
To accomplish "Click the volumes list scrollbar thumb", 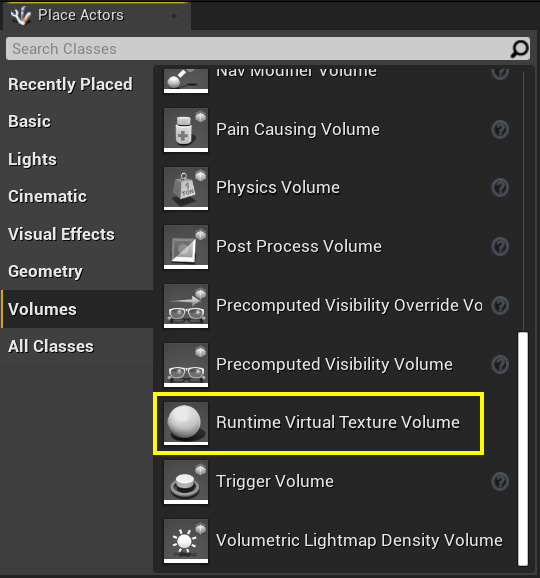I will click(x=523, y=449).
